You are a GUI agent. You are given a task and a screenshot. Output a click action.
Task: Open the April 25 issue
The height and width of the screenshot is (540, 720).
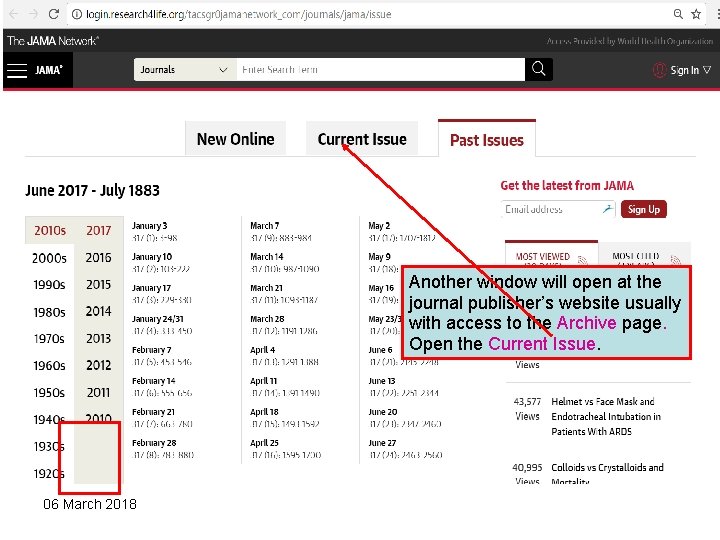pyautogui.click(x=264, y=443)
